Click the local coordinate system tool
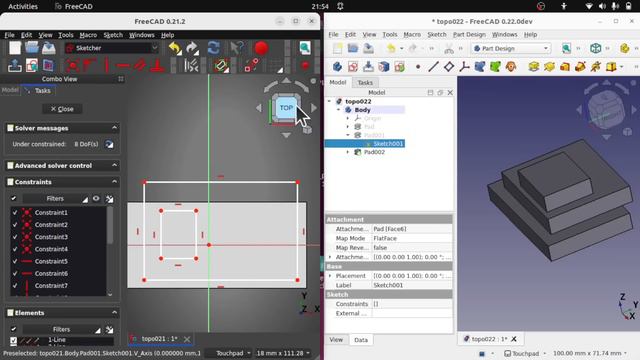 pos(464,66)
